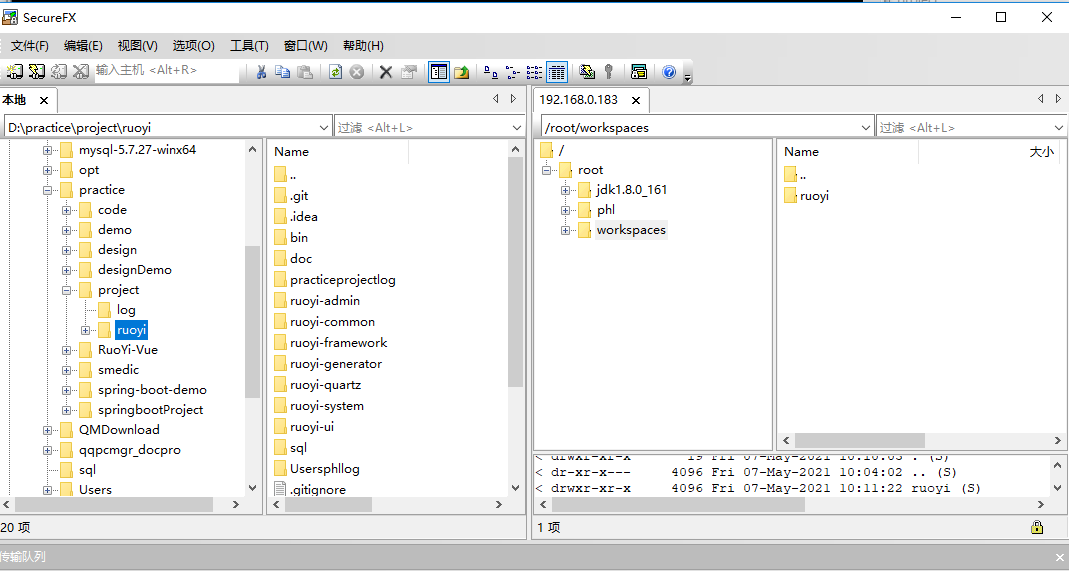Select the remote ruoyi folder in list
Image resolution: width=1069 pixels, height=571 pixels.
pyautogui.click(x=814, y=196)
